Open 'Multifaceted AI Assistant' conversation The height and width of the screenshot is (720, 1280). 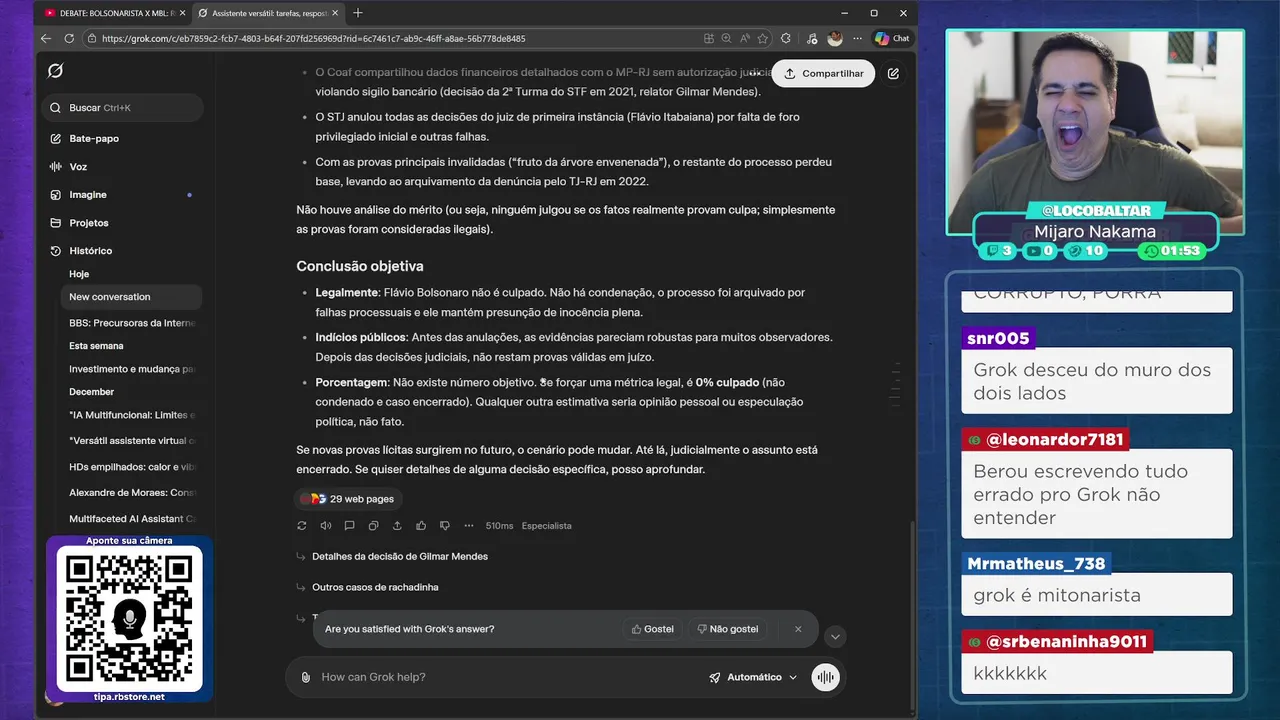tap(132, 519)
